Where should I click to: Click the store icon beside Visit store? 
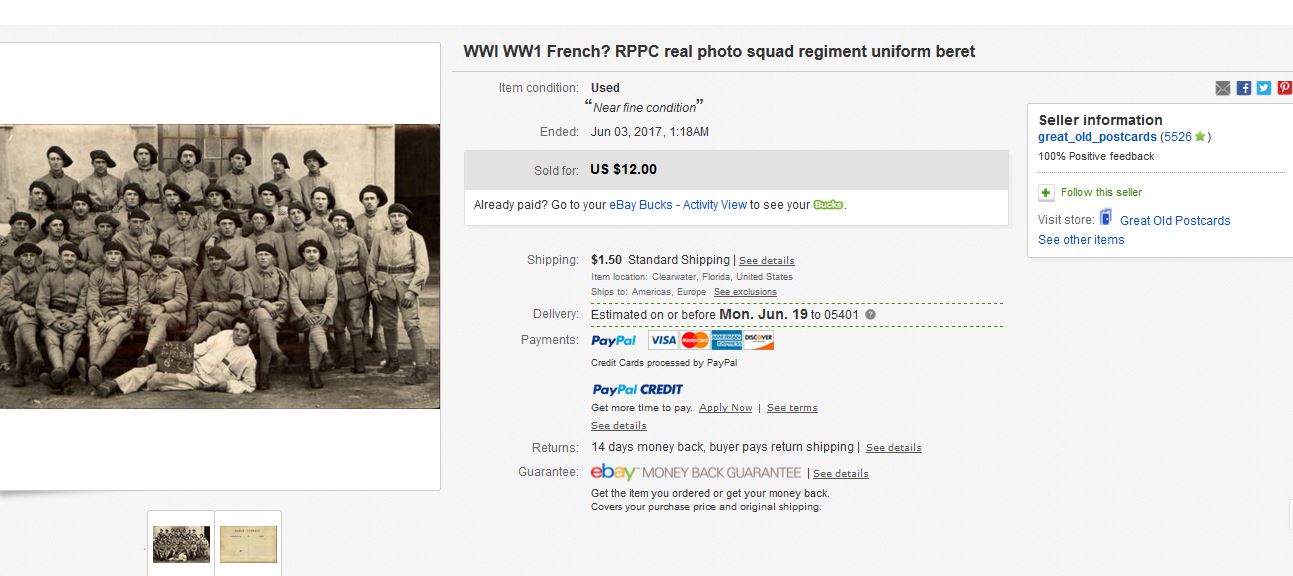tap(1106, 218)
